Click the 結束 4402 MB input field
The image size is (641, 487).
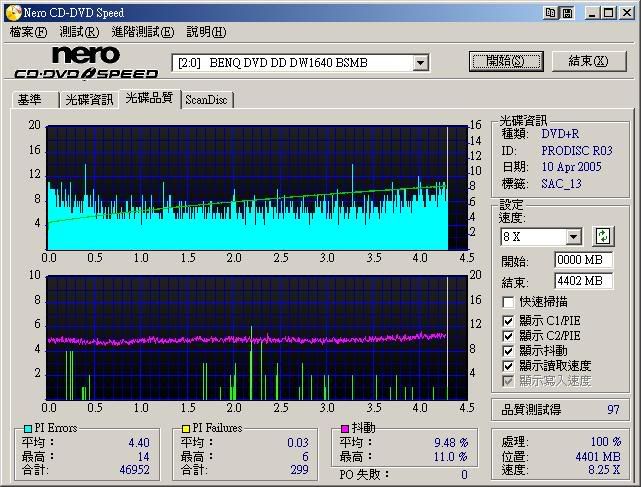coord(583,281)
